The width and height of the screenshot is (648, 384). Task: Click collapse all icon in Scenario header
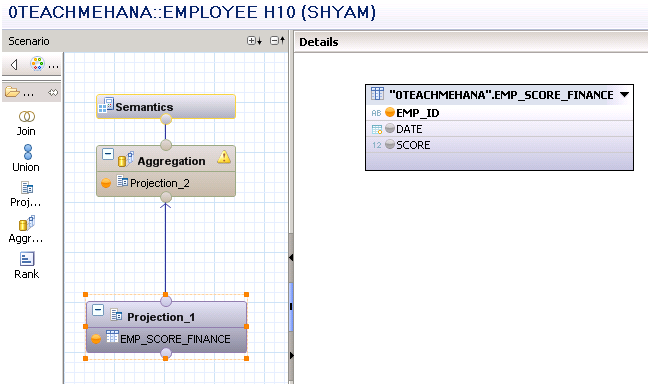pos(277,41)
